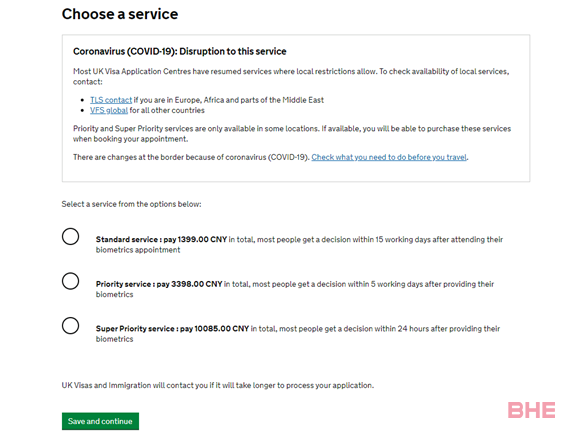The width and height of the screenshot is (575, 438).
Task: Click the 'Choose a service' page heading
Action: tap(120, 14)
